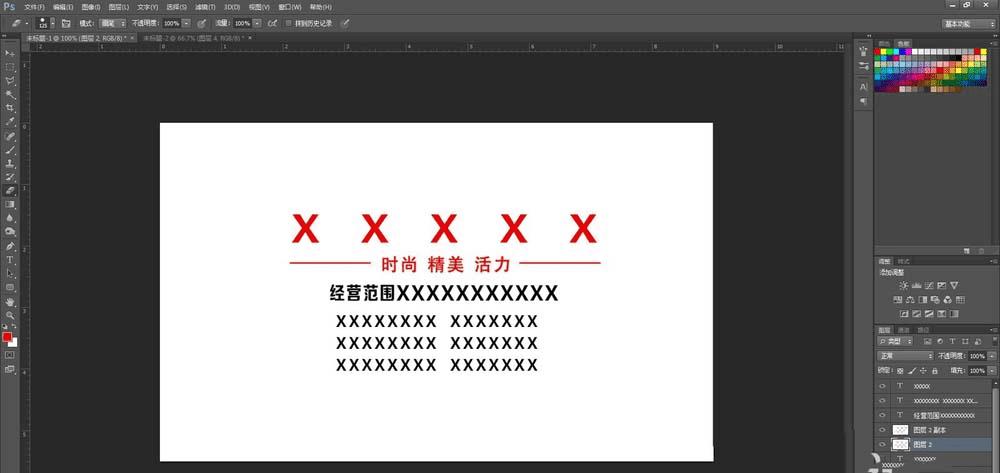Select the Gradient tool
The image size is (1000, 473).
(x=10, y=205)
